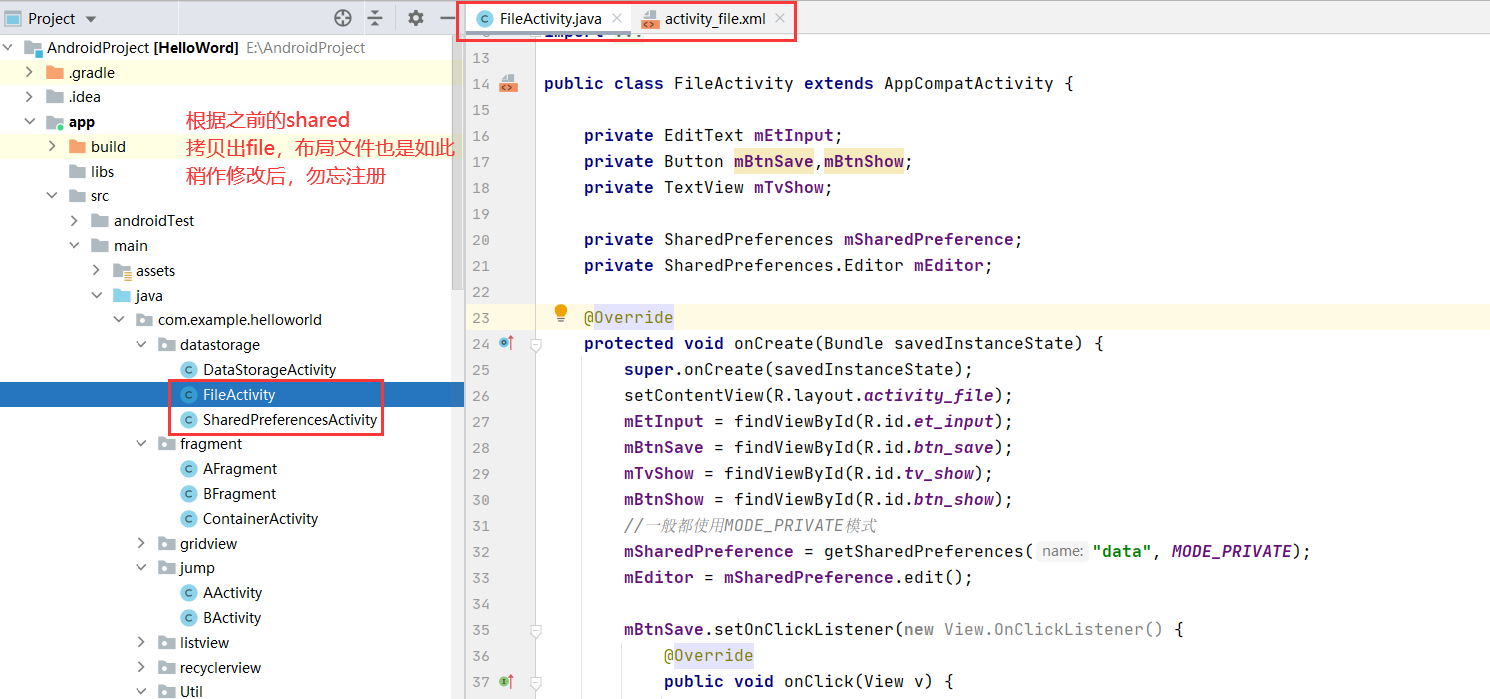This screenshot has height=699, width=1490.
Task: Select BFragment class
Action: pos(239,494)
